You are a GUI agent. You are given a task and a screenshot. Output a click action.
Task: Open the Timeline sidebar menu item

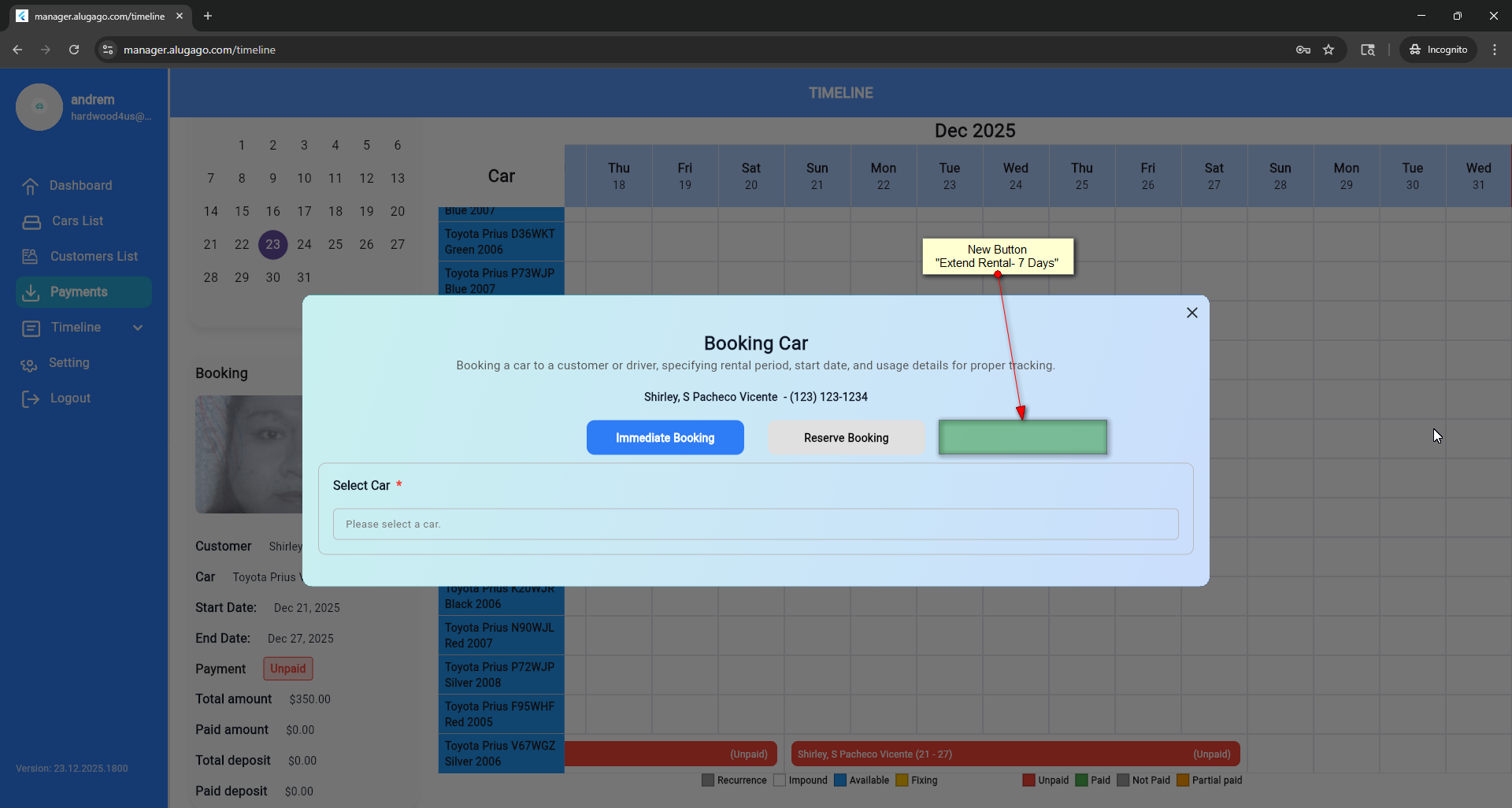pos(76,328)
